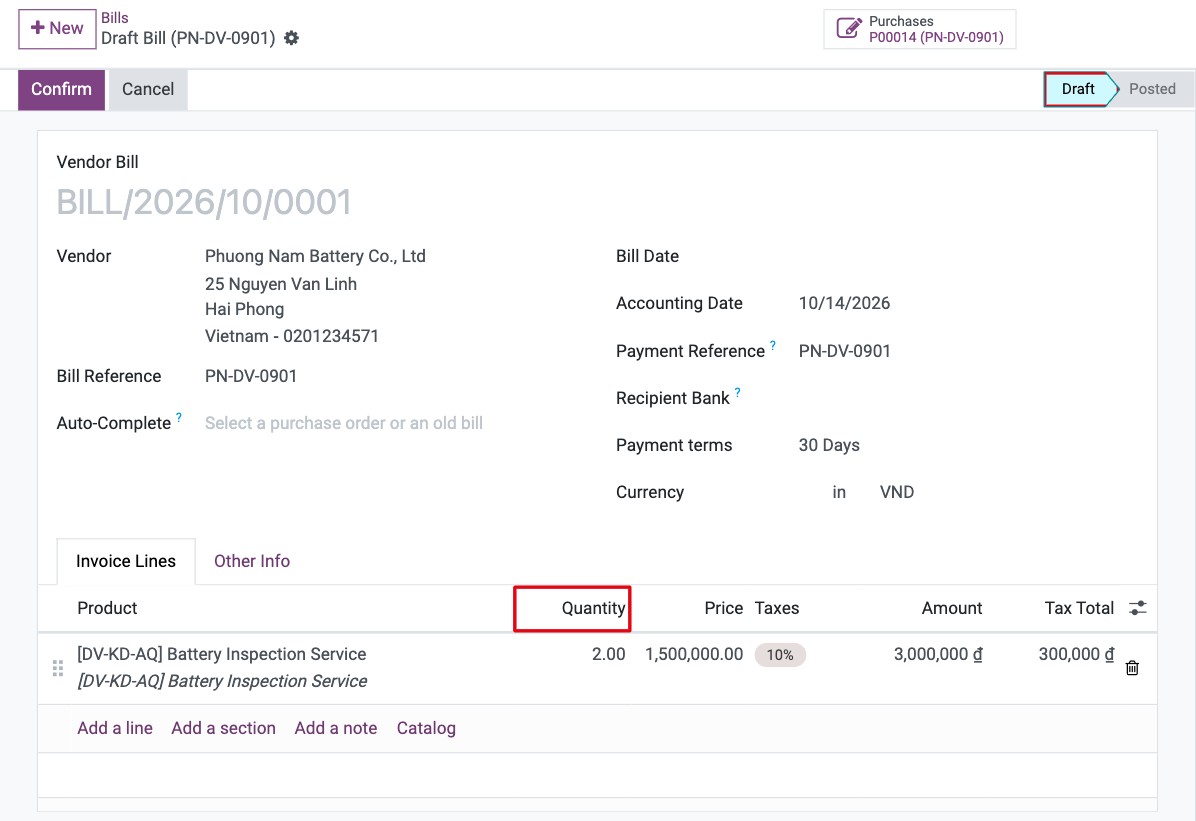Sort by the Product column header
This screenshot has width=1196, height=821.
[107, 608]
